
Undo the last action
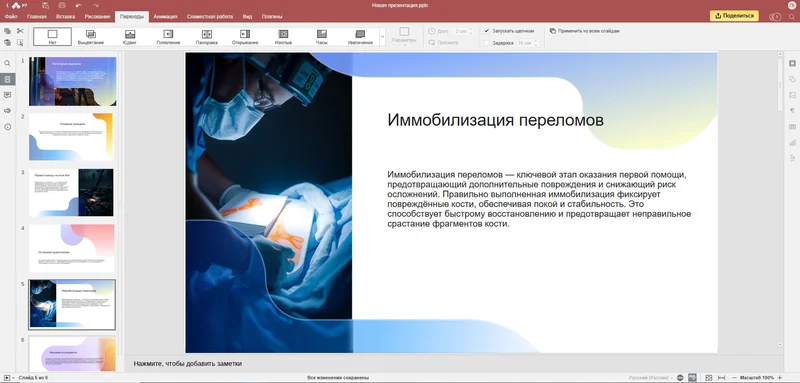click(x=79, y=5)
